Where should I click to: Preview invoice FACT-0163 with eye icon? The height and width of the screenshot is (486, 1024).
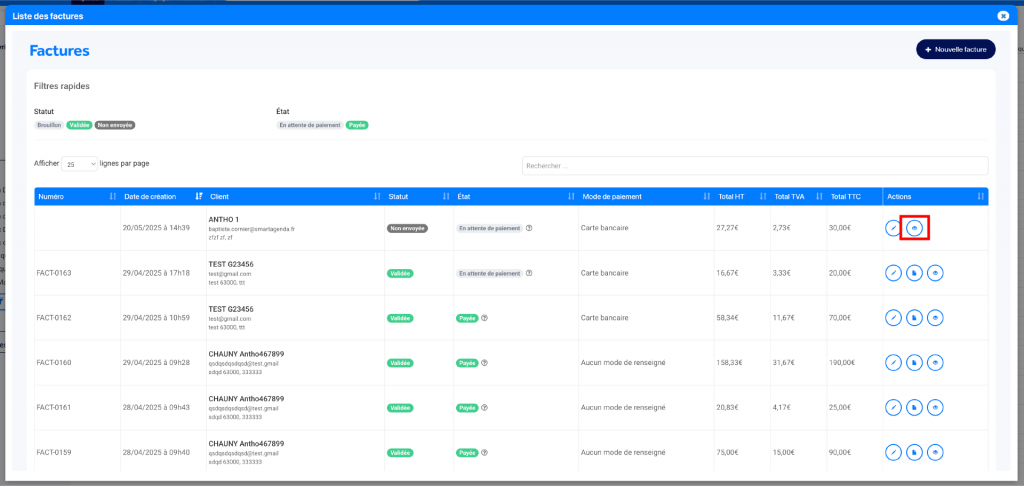[936, 273]
